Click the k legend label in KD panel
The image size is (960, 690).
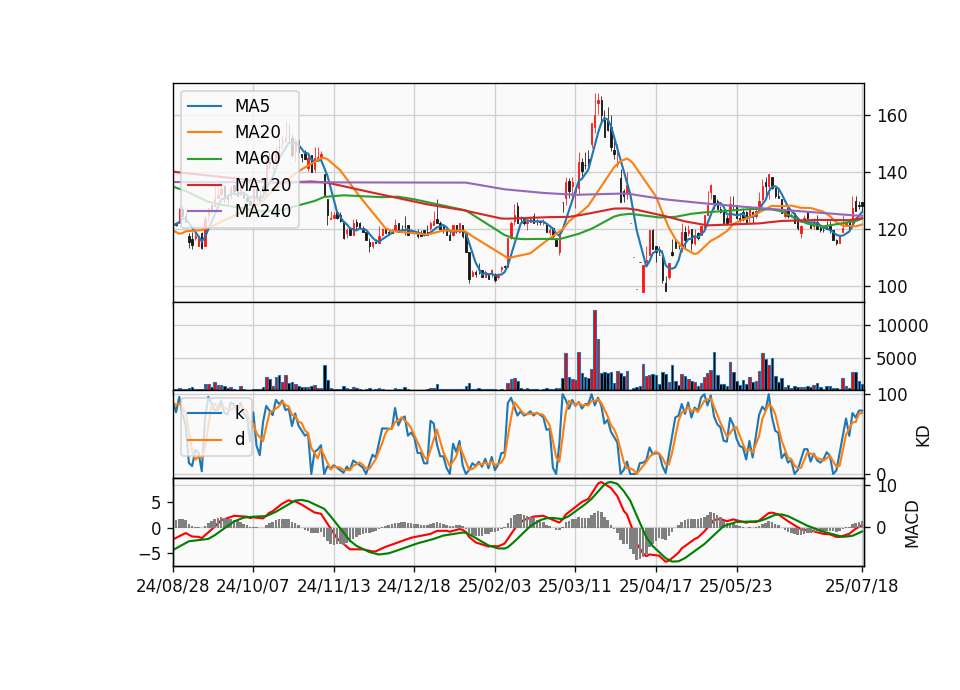[239, 413]
